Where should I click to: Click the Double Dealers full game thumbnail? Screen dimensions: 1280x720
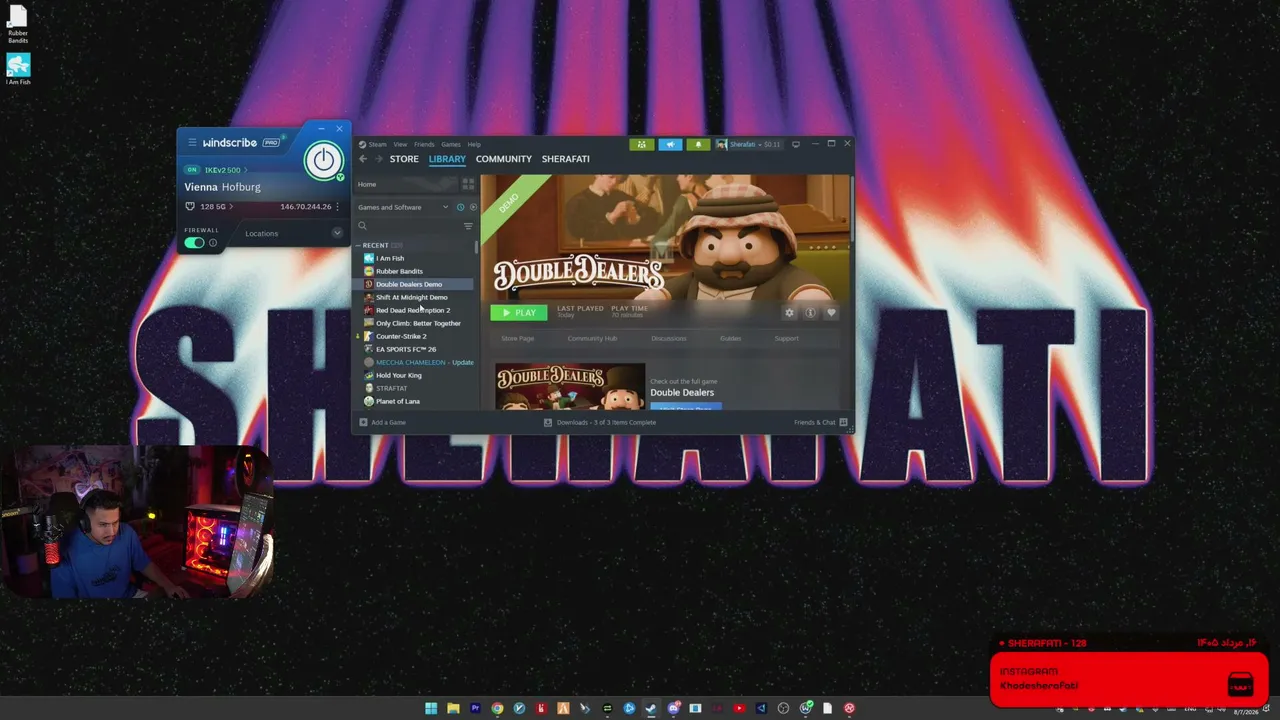pos(570,387)
